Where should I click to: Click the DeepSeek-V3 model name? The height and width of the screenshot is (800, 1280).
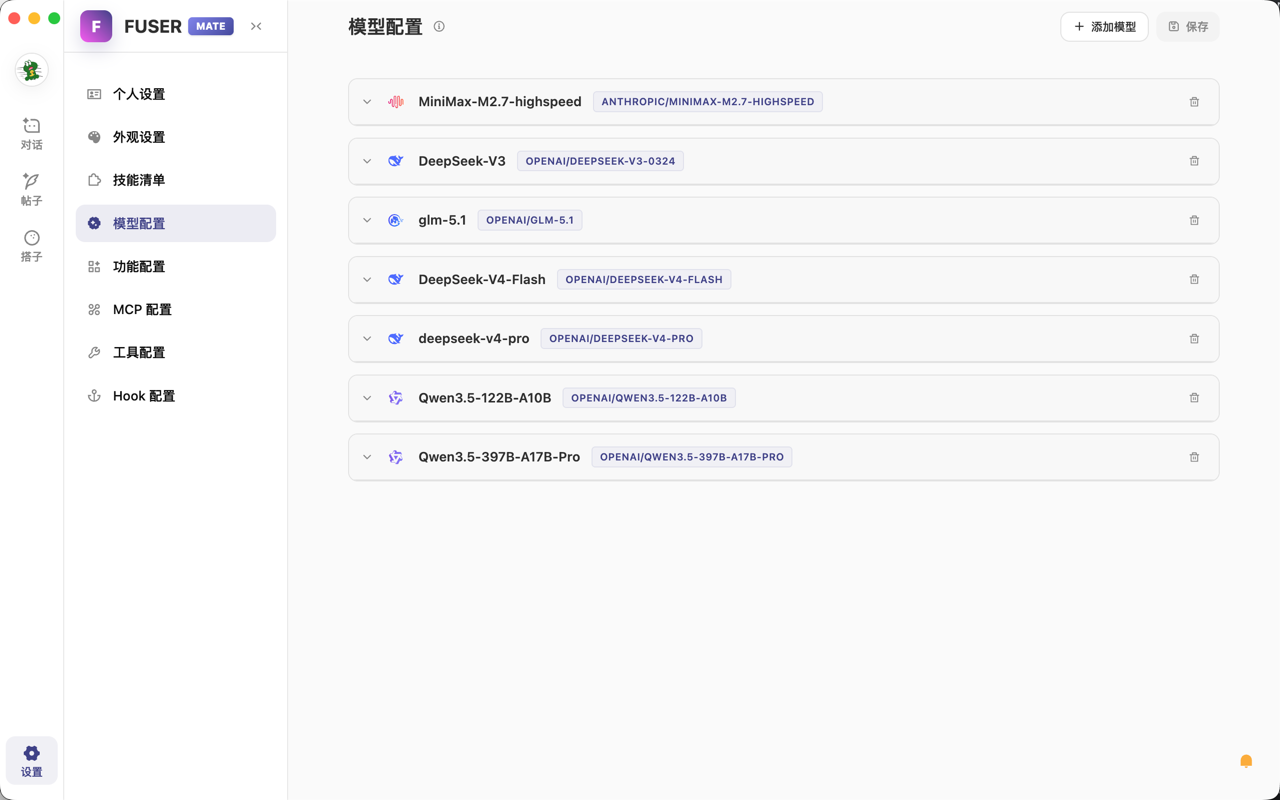coord(462,161)
